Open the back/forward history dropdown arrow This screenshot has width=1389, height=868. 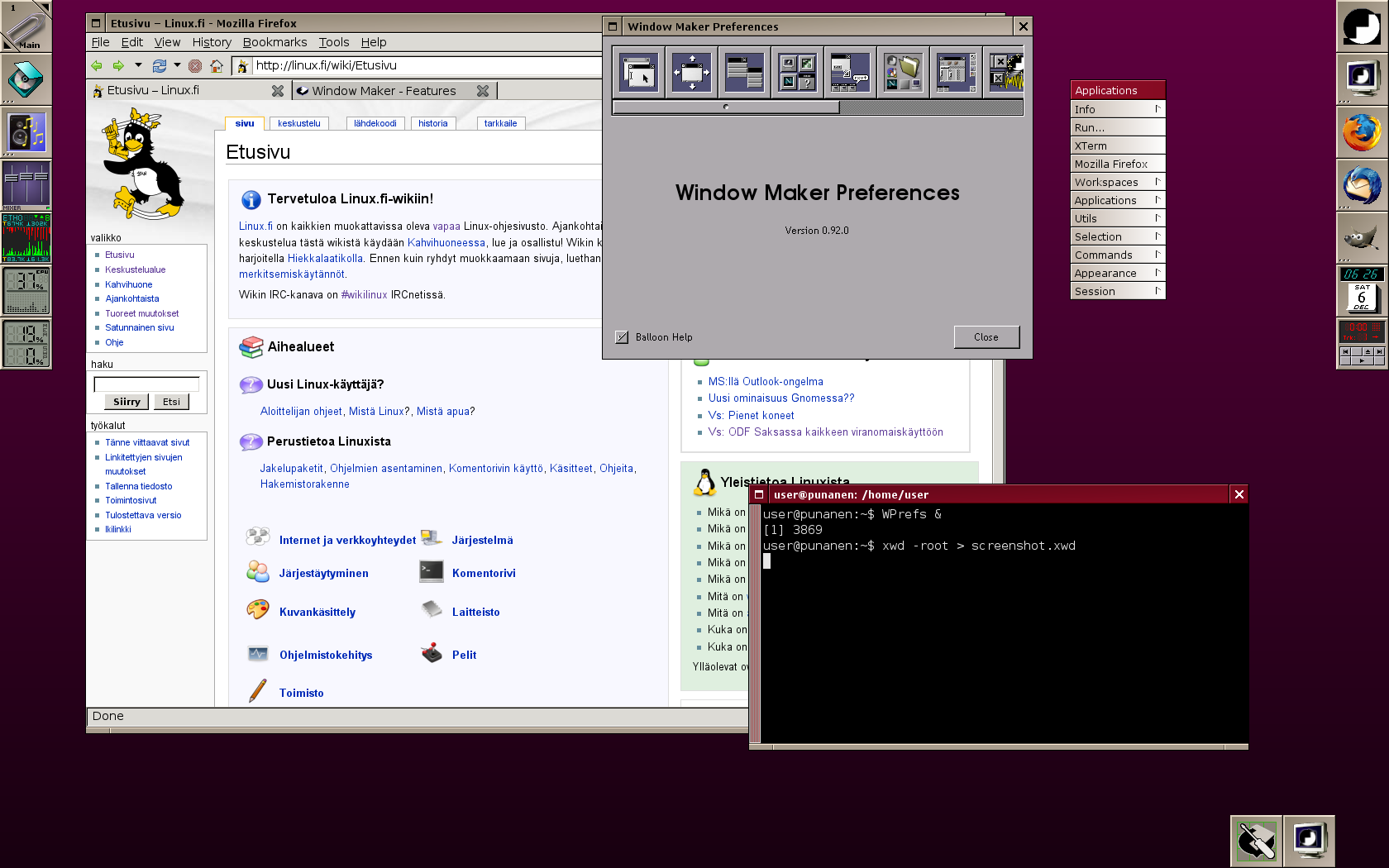pyautogui.click(x=138, y=65)
